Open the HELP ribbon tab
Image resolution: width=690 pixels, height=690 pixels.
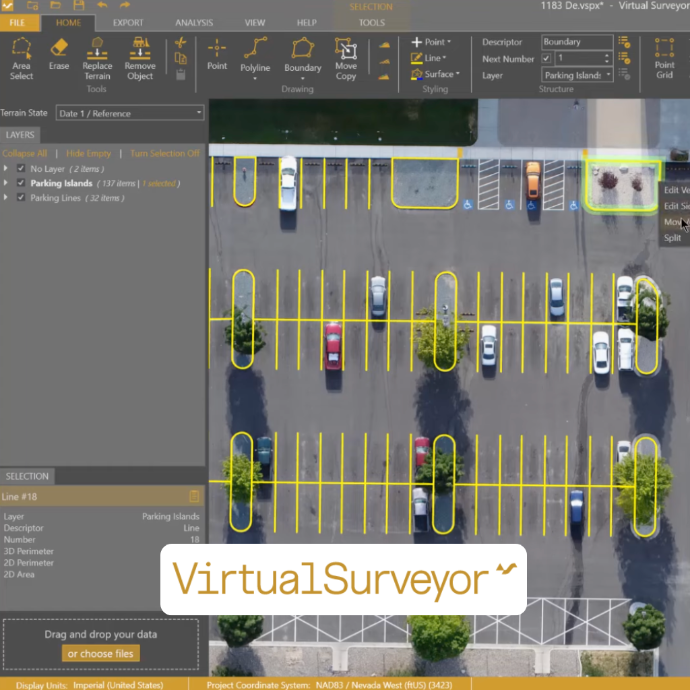point(307,22)
